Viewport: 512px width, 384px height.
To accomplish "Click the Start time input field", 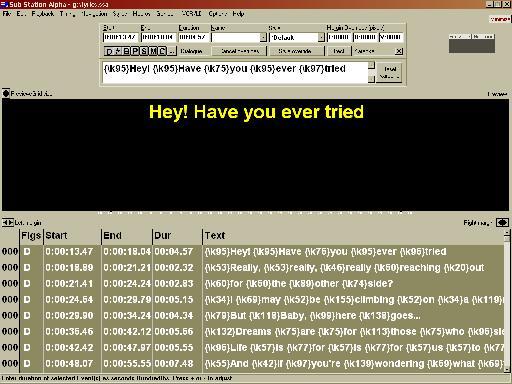I will [120, 37].
